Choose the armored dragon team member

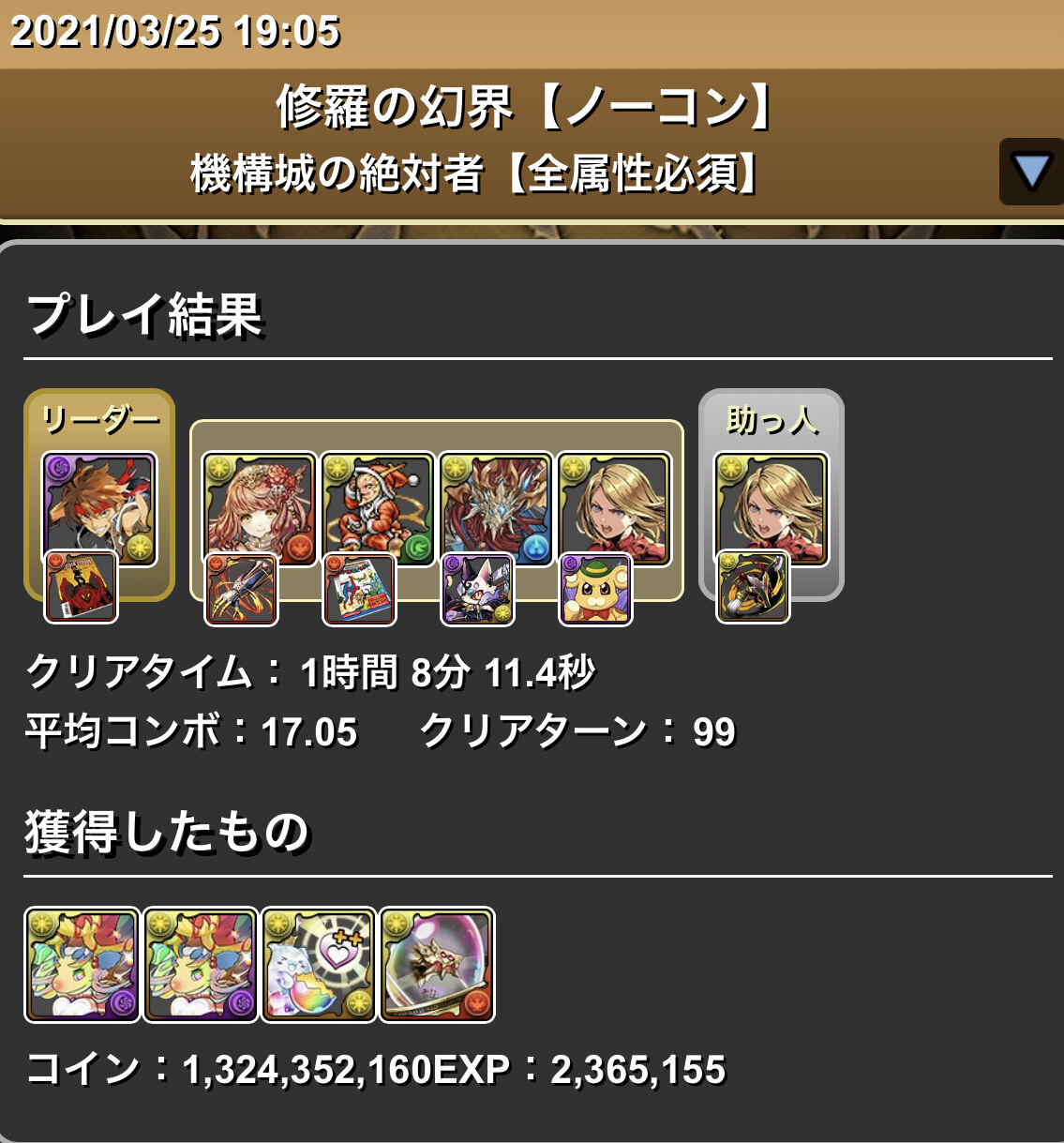(496, 509)
